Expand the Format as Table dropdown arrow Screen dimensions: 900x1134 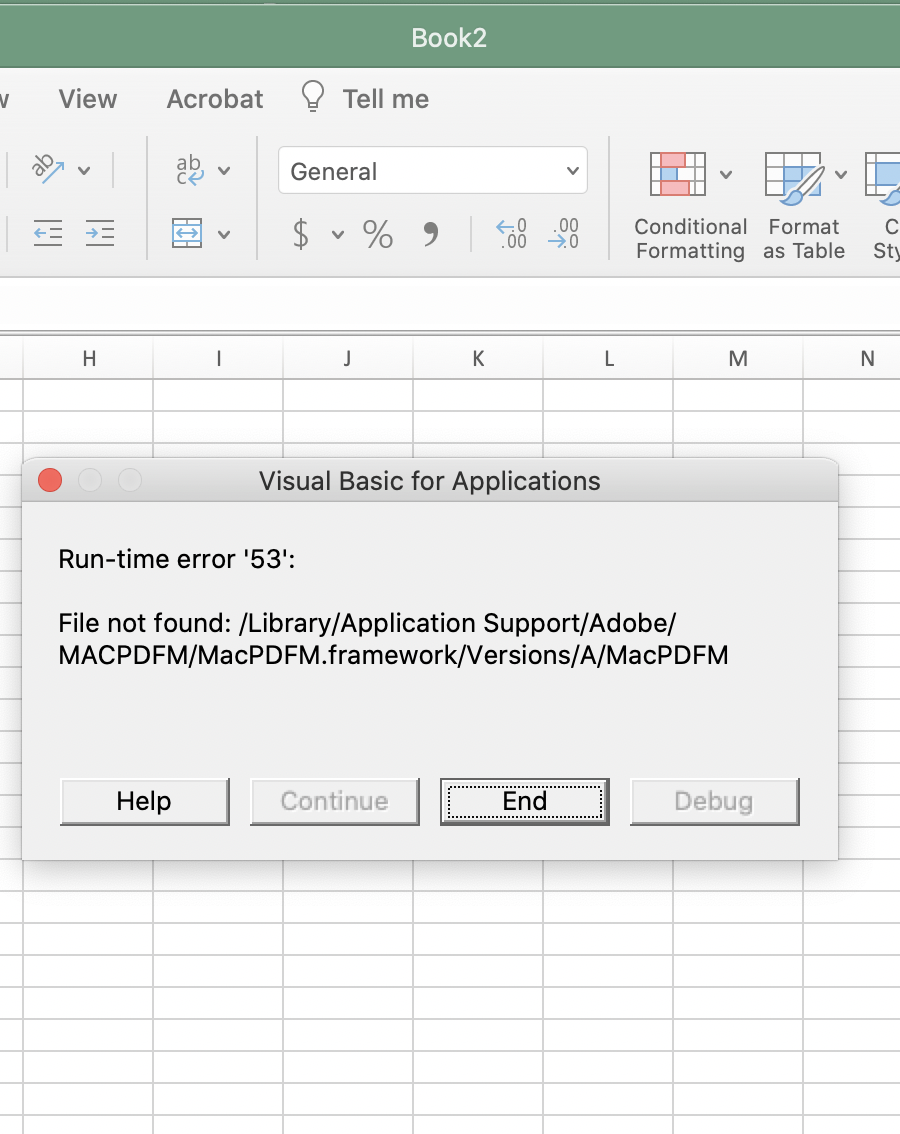coord(841,174)
